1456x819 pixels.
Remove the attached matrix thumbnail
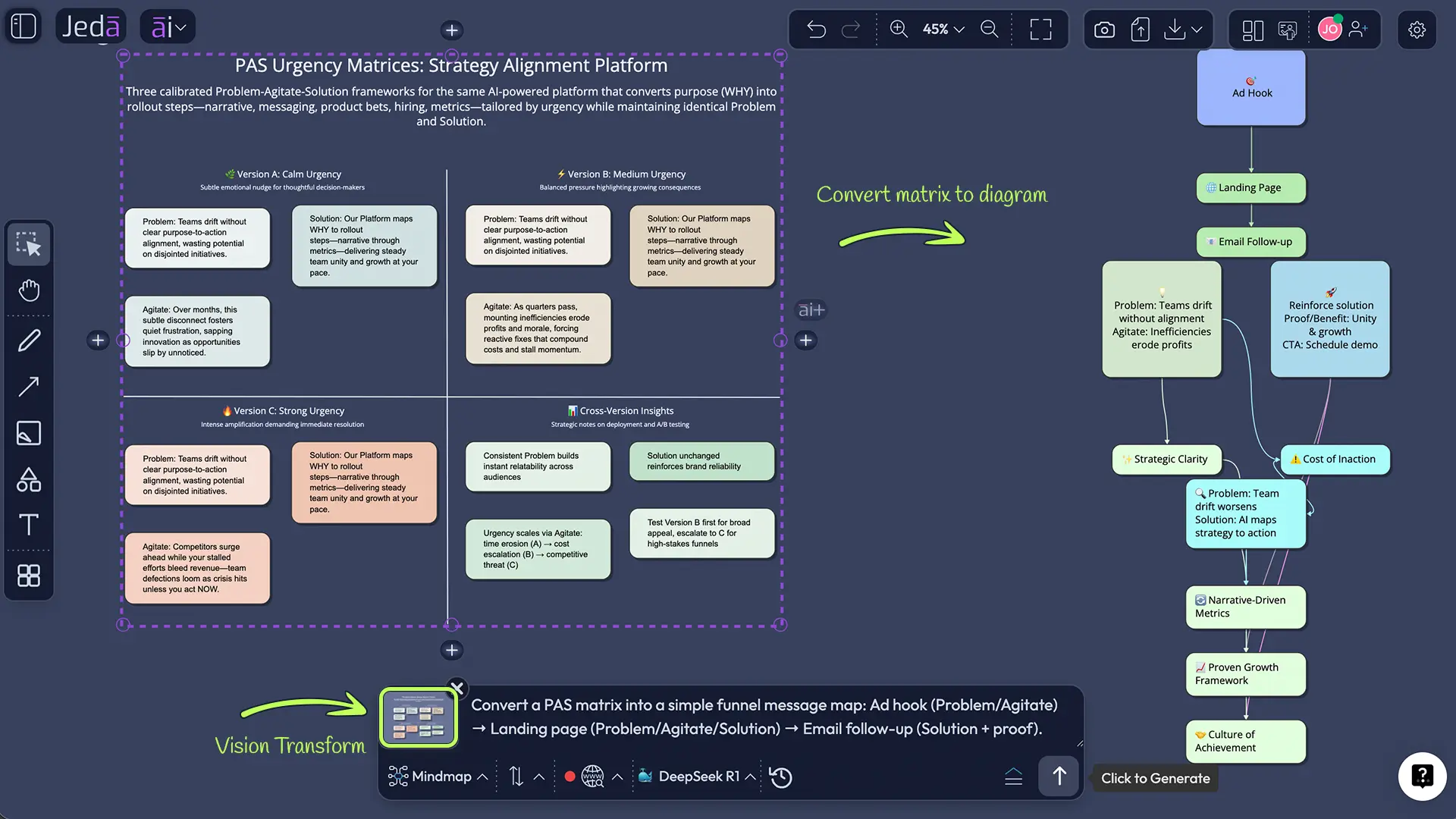pos(457,688)
